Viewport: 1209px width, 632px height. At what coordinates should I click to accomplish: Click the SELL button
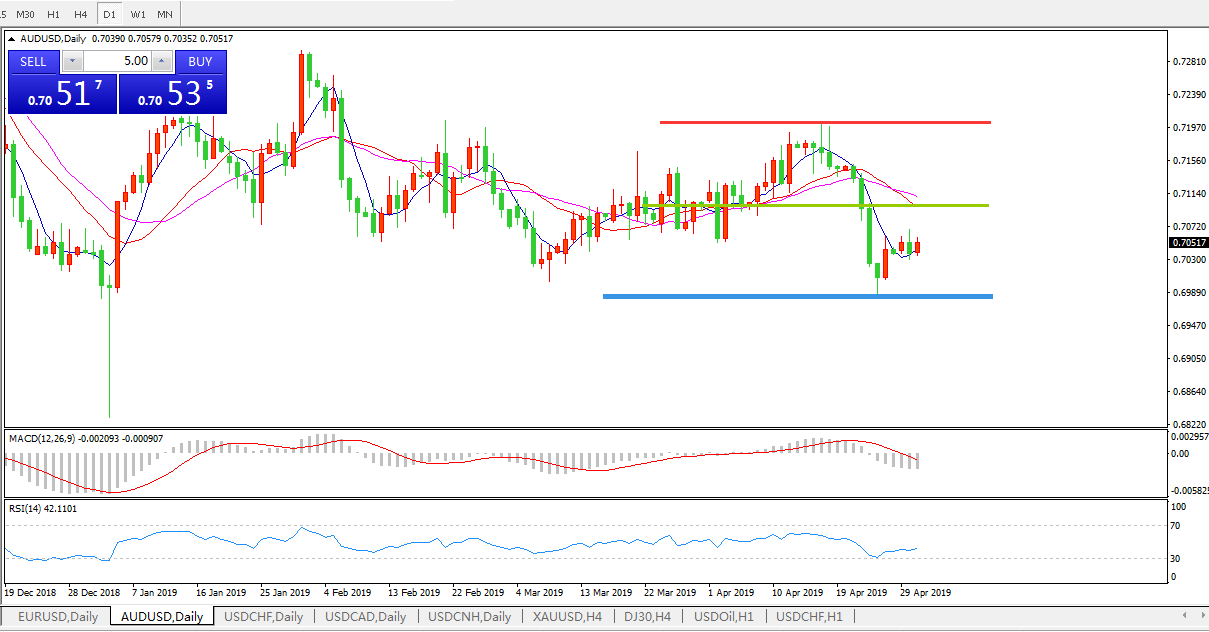pos(33,62)
